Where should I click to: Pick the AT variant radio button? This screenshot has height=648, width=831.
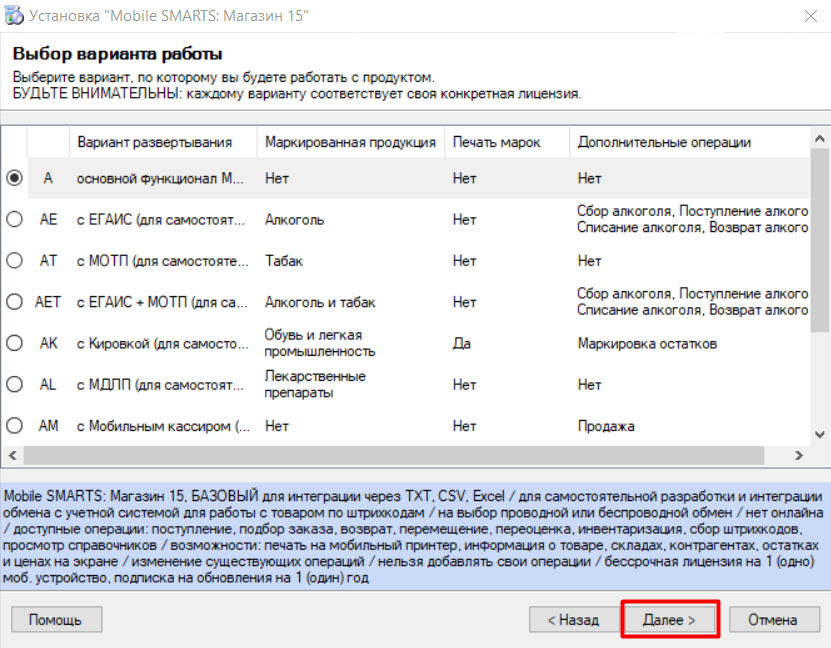tap(14, 261)
